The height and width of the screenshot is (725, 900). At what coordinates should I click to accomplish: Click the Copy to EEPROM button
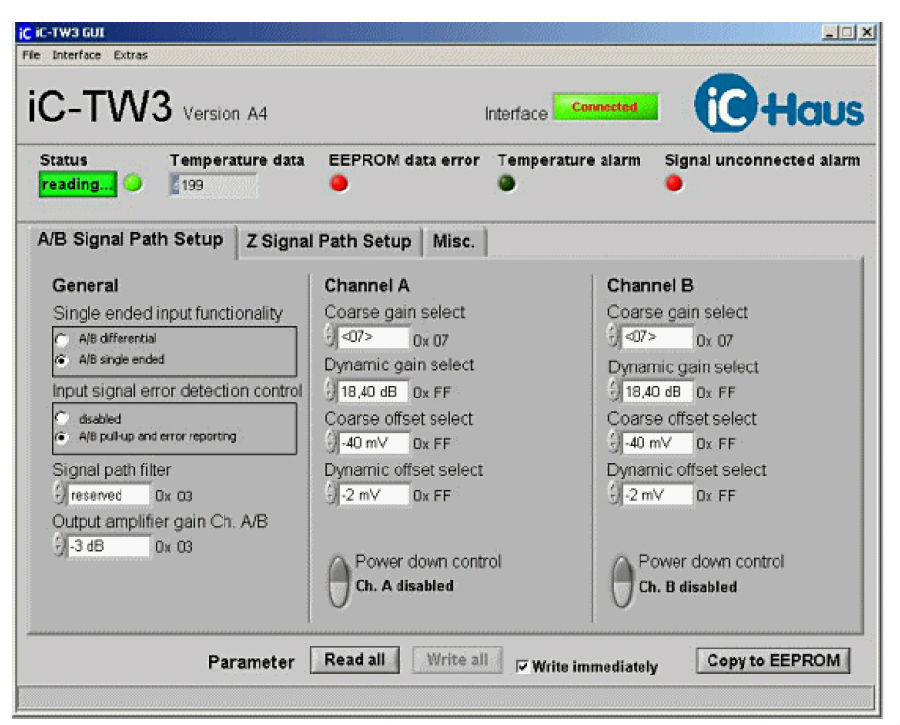point(773,661)
